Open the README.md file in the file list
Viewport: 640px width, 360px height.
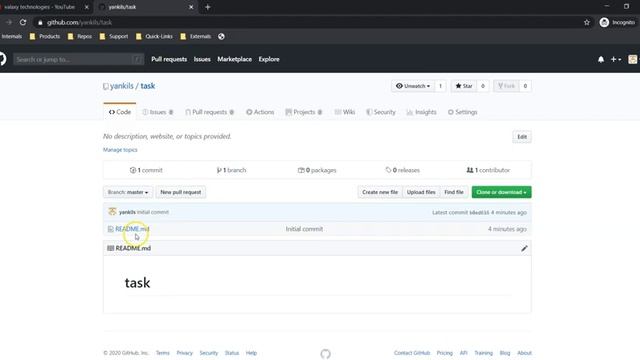(x=132, y=229)
